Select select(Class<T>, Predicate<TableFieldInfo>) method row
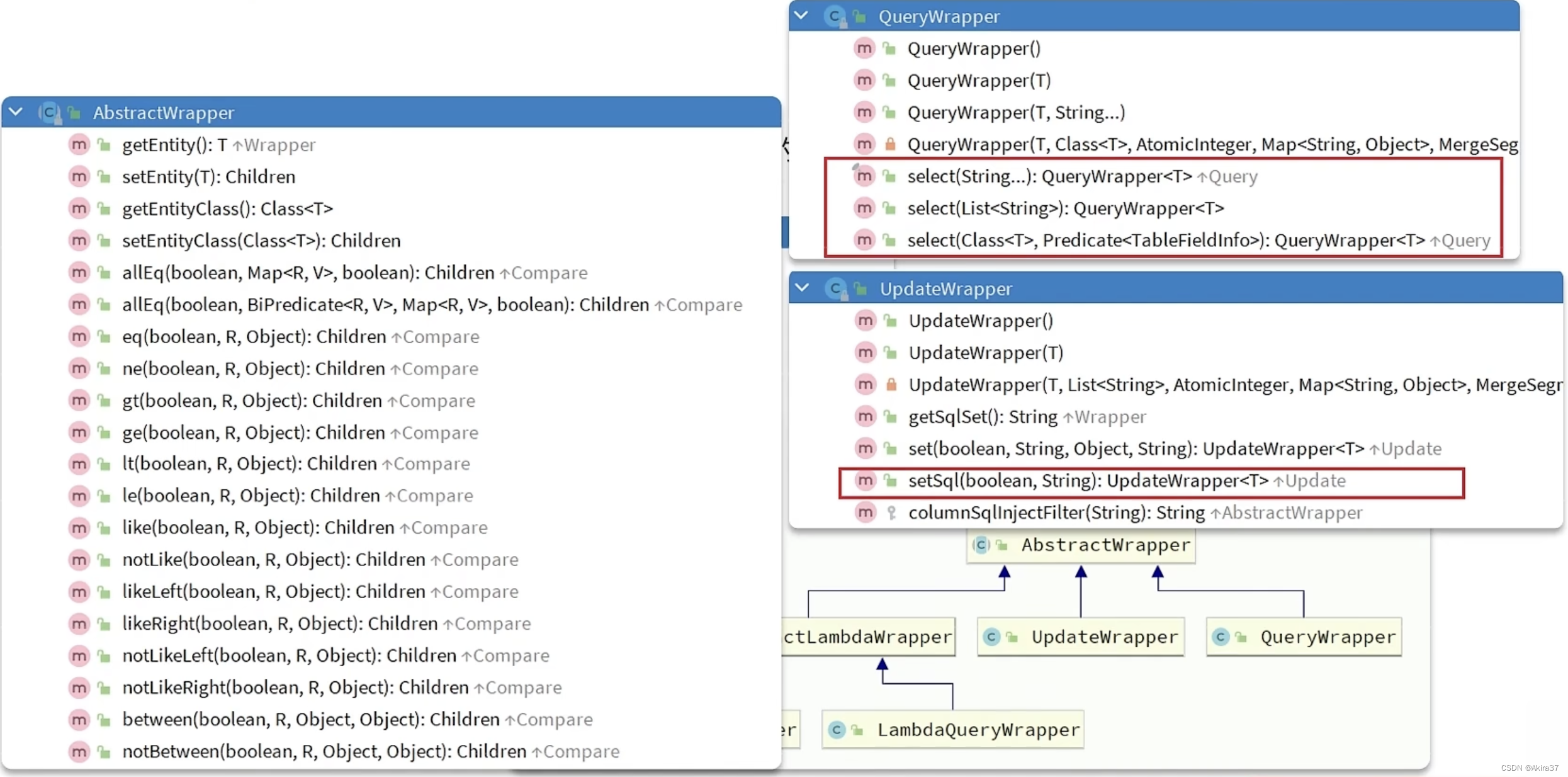This screenshot has width=1568, height=777. (x=1154, y=241)
